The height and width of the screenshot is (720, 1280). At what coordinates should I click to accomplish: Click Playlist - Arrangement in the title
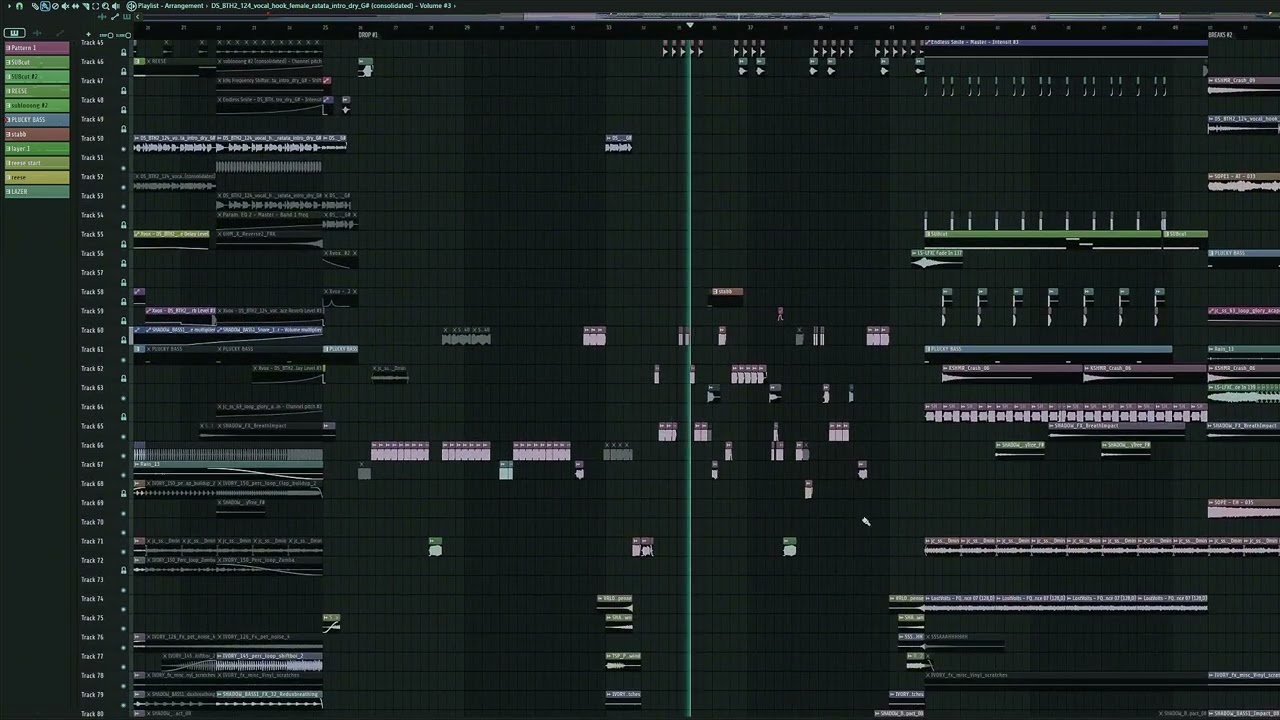click(x=170, y=6)
